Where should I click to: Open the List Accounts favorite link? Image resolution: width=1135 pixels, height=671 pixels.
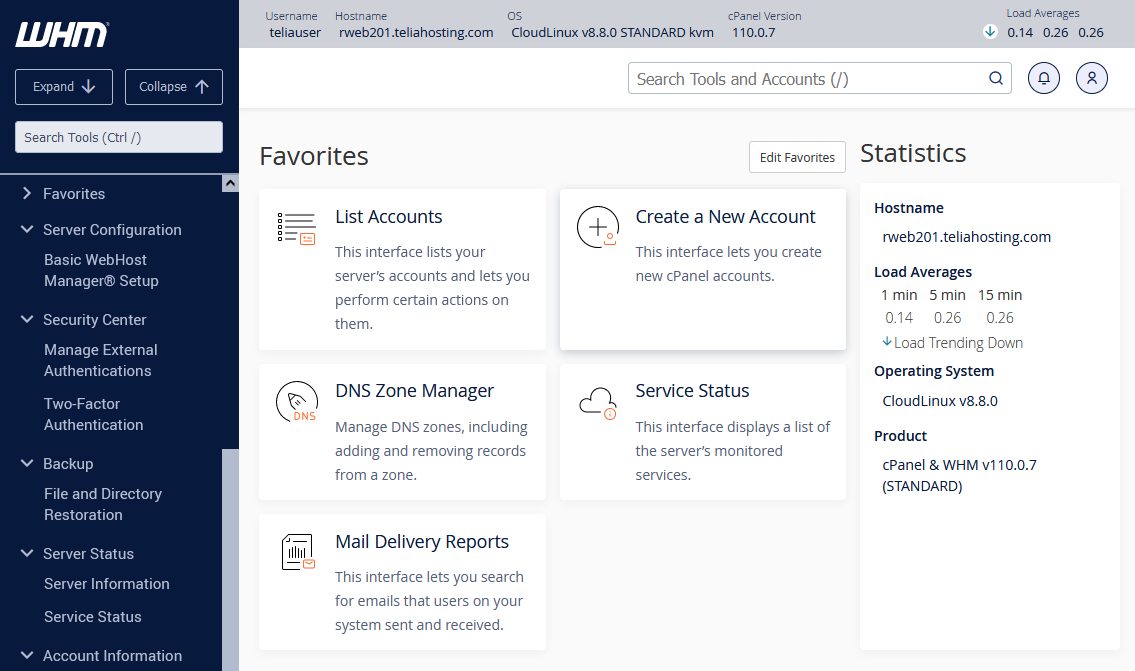click(389, 216)
